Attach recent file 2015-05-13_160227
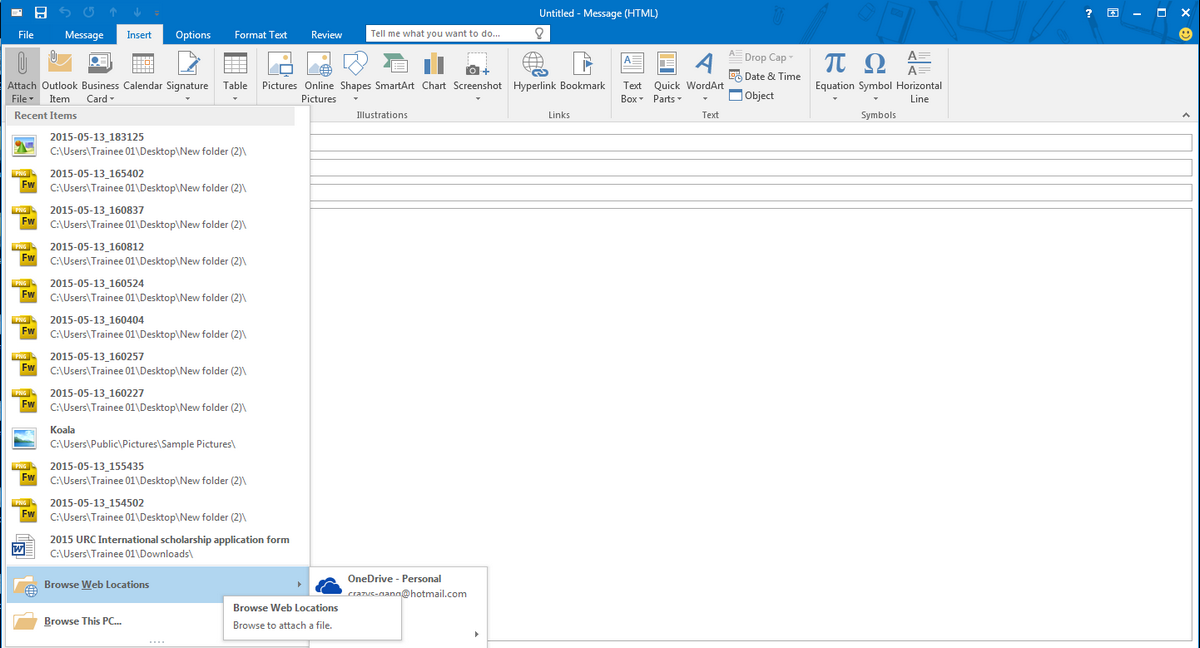 pos(158,400)
